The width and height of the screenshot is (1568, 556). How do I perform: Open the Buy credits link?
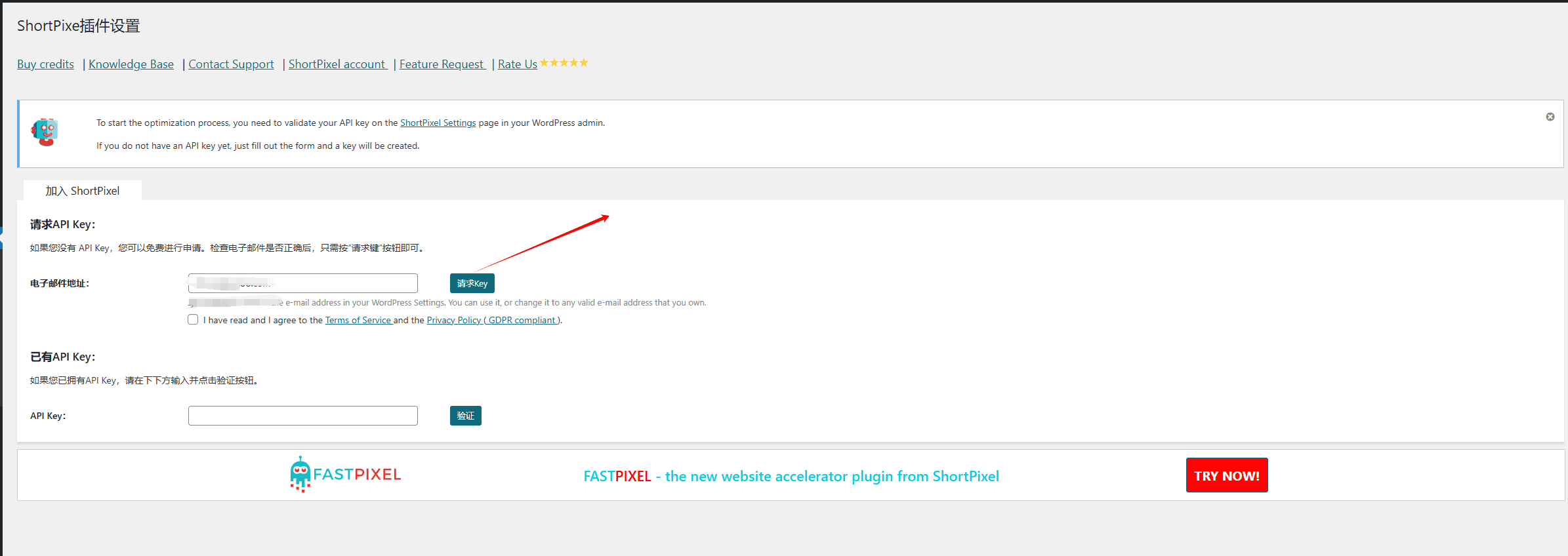click(x=45, y=64)
